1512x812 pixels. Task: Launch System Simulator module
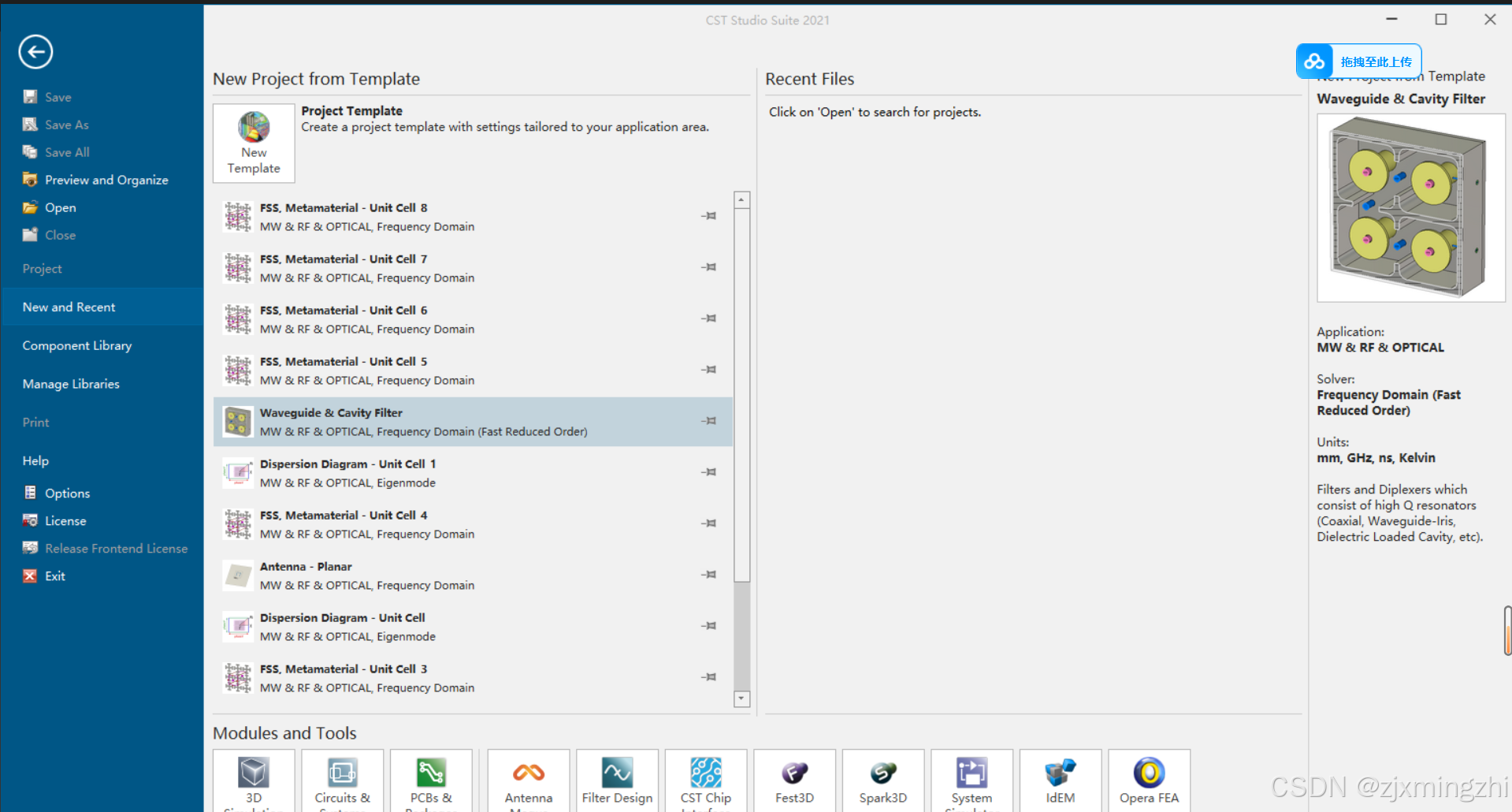(x=971, y=780)
